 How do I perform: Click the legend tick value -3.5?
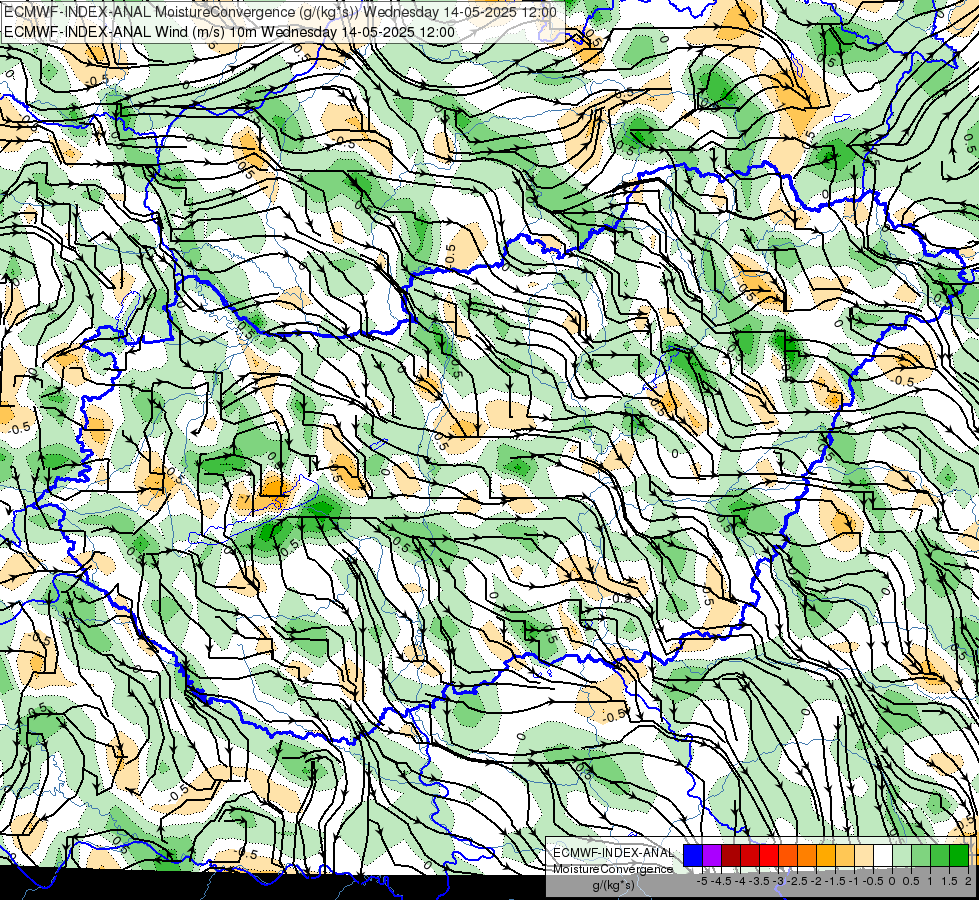(759, 881)
